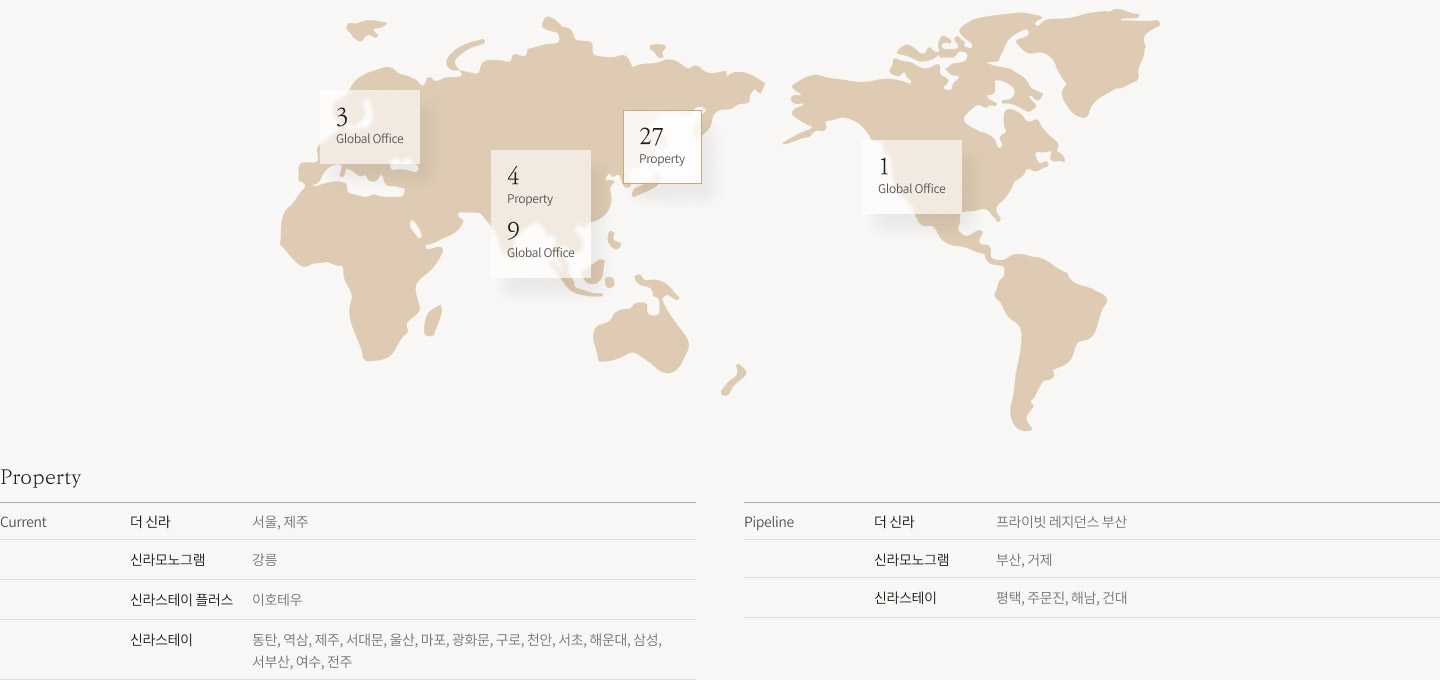This screenshot has width=1440, height=680.
Task: Click 부산, 거제 pipeline locations
Action: click(x=1024, y=560)
